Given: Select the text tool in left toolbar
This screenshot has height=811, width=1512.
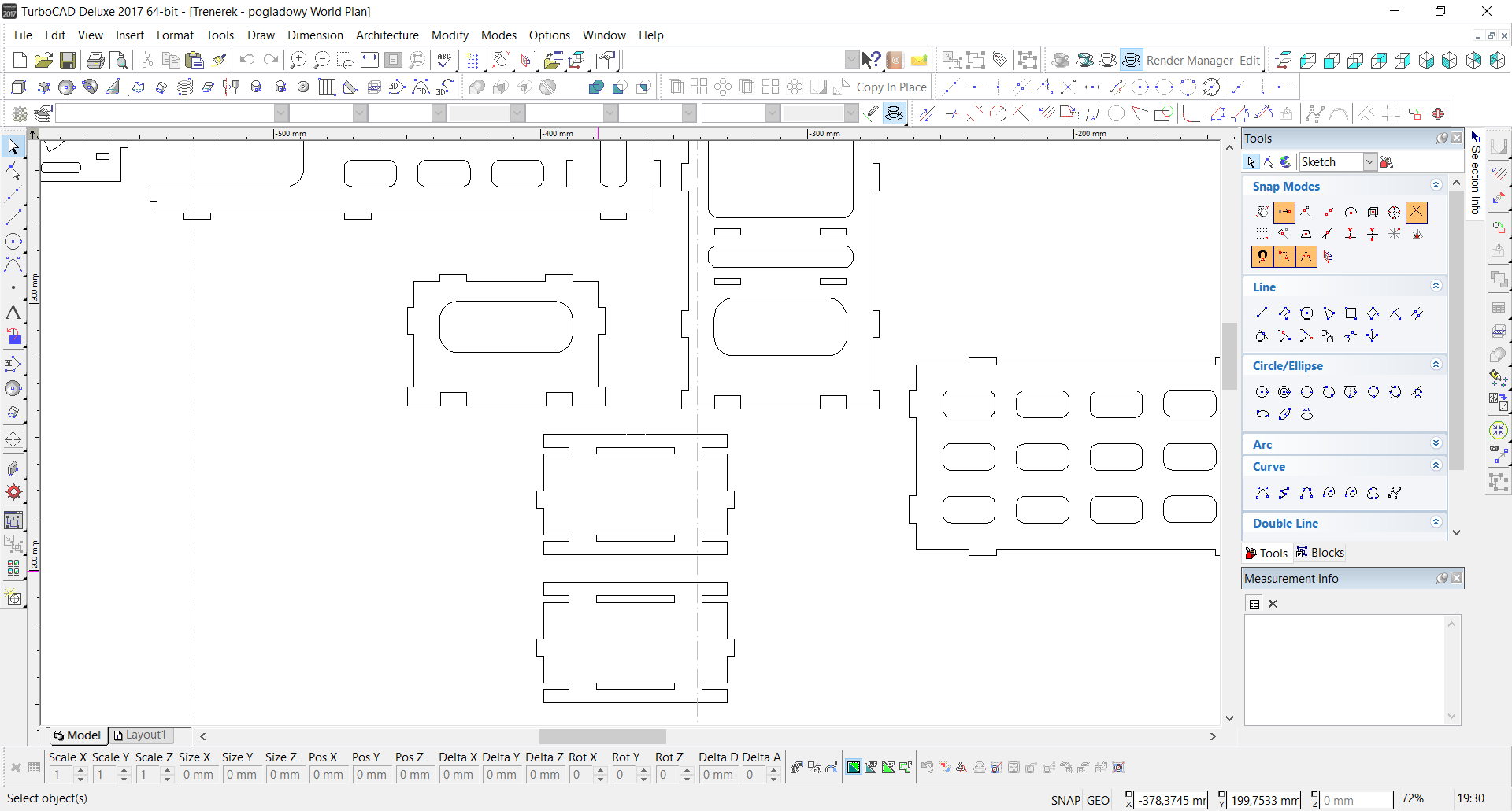Looking at the screenshot, I should (x=13, y=313).
